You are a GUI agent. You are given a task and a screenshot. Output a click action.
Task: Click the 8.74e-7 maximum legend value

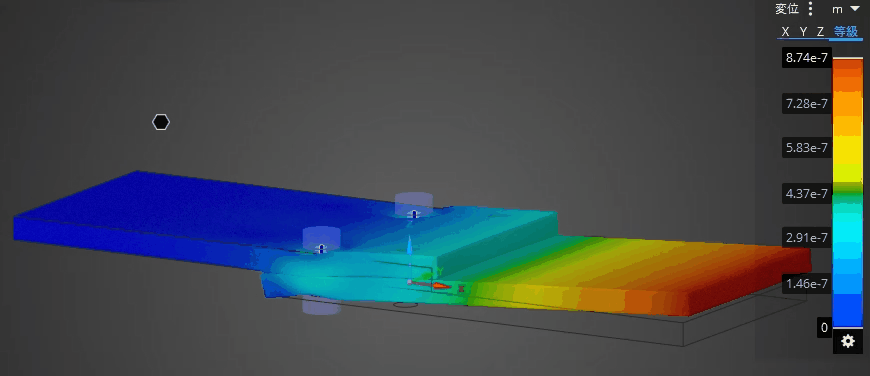coord(807,58)
